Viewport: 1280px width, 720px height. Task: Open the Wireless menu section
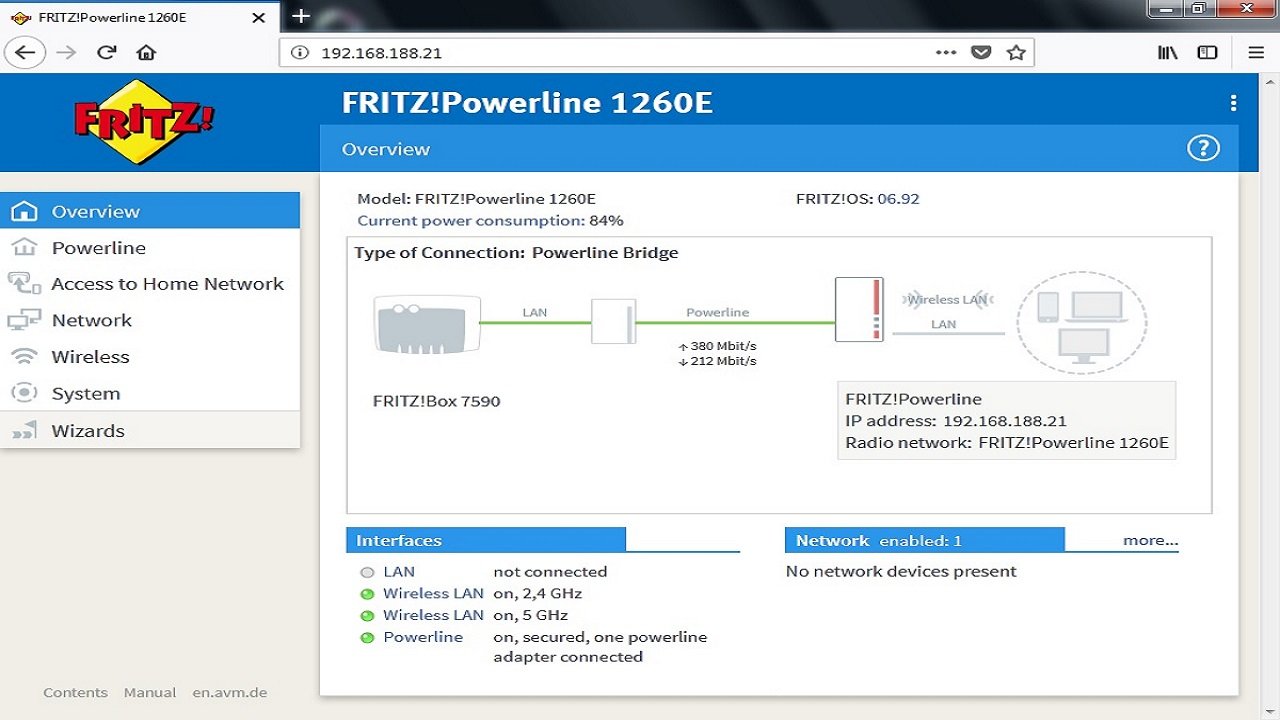[150, 357]
